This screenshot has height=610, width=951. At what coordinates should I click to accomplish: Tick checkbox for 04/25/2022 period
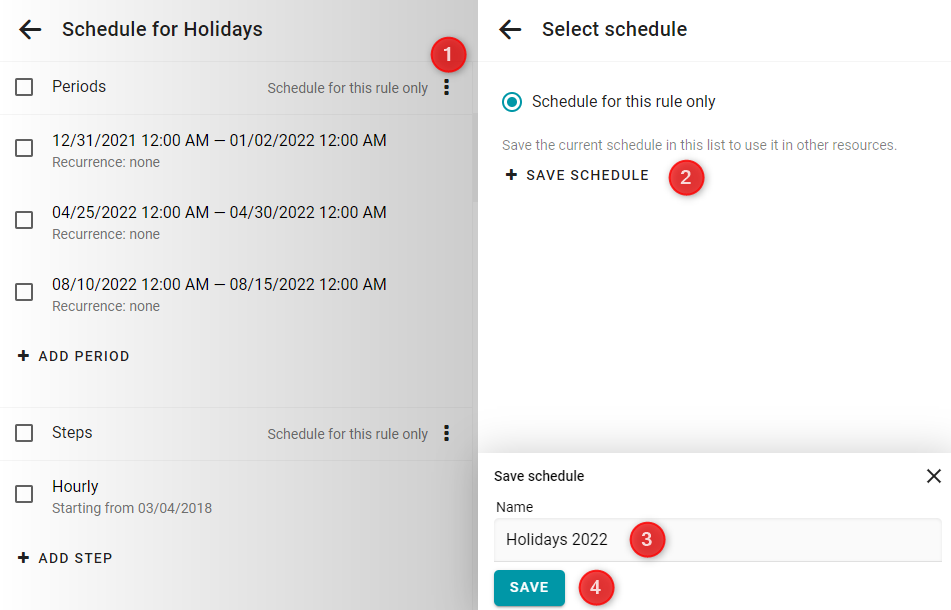click(x=24, y=220)
